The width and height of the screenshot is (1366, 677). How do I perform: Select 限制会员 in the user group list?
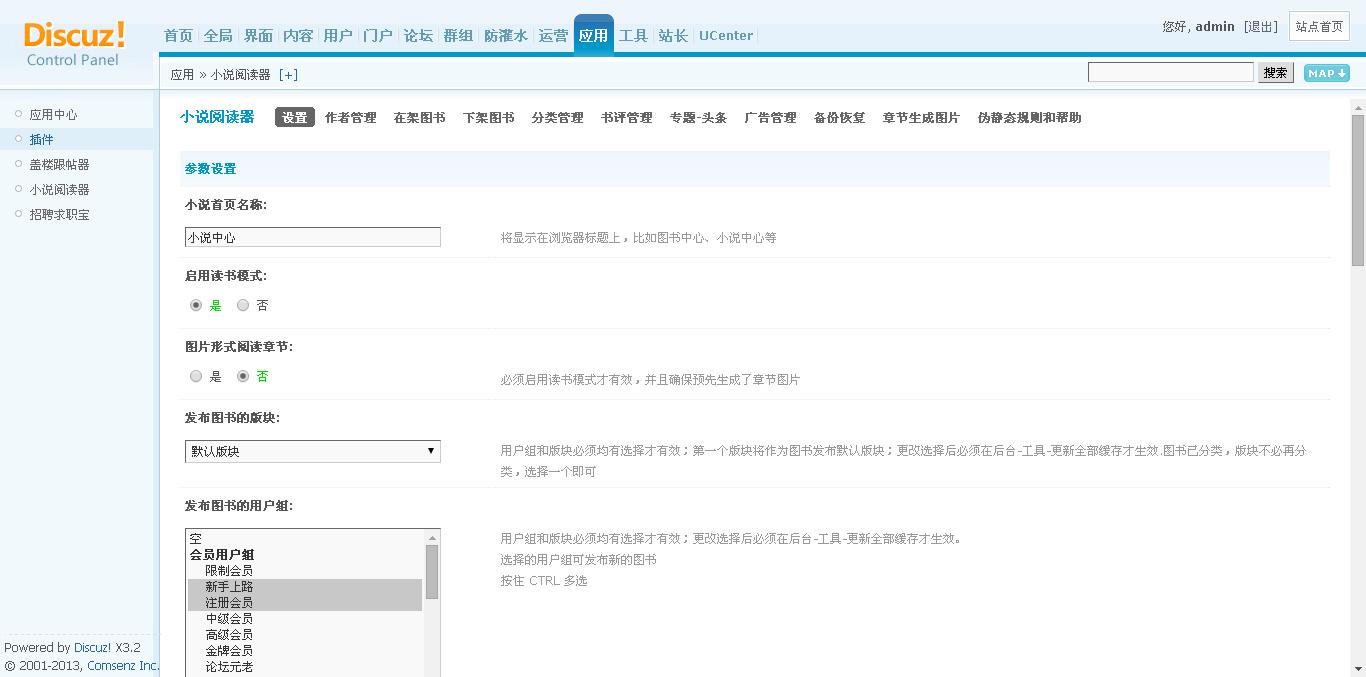click(x=305, y=571)
